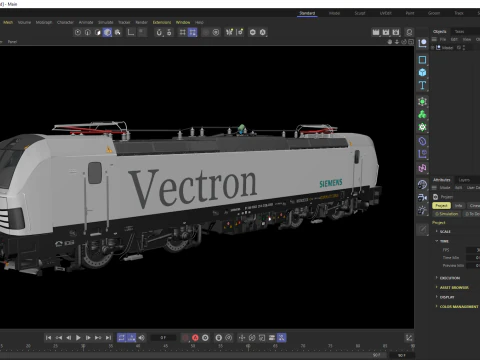The height and width of the screenshot is (360, 480).
Task: Open the Attributes tab
Action: coord(441,180)
